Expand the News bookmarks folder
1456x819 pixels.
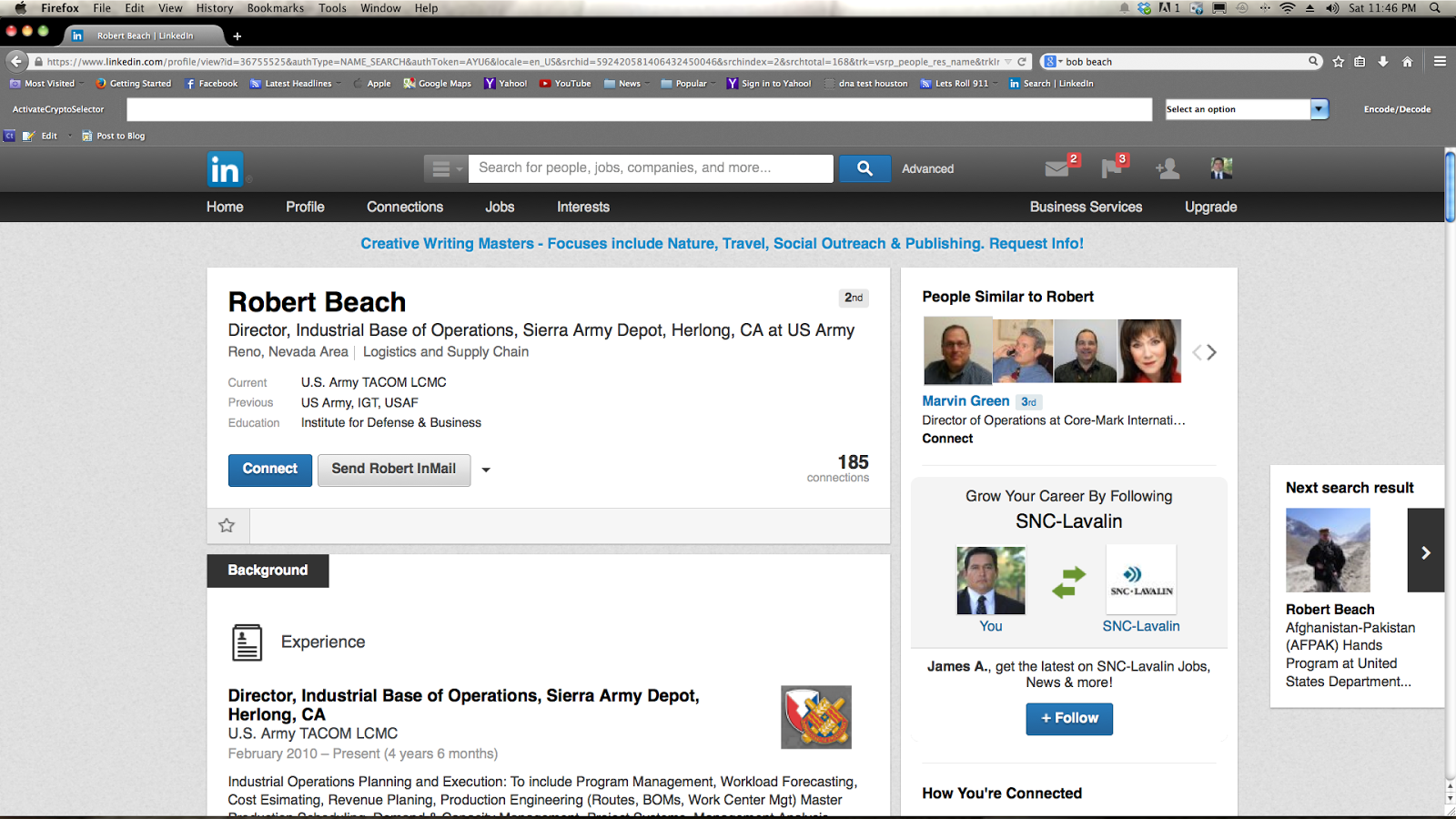pyautogui.click(x=627, y=84)
